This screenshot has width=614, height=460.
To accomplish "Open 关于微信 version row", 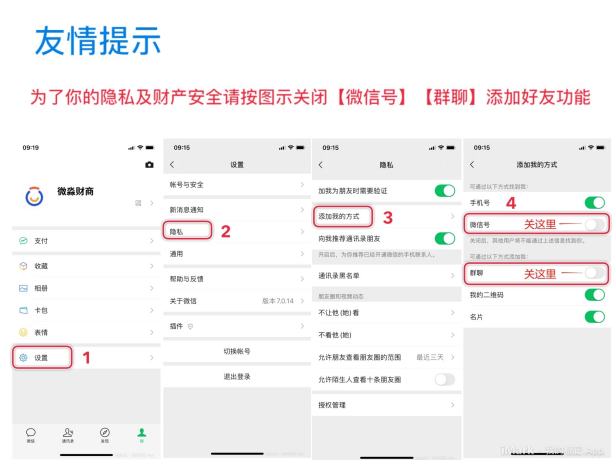I will (x=237, y=301).
